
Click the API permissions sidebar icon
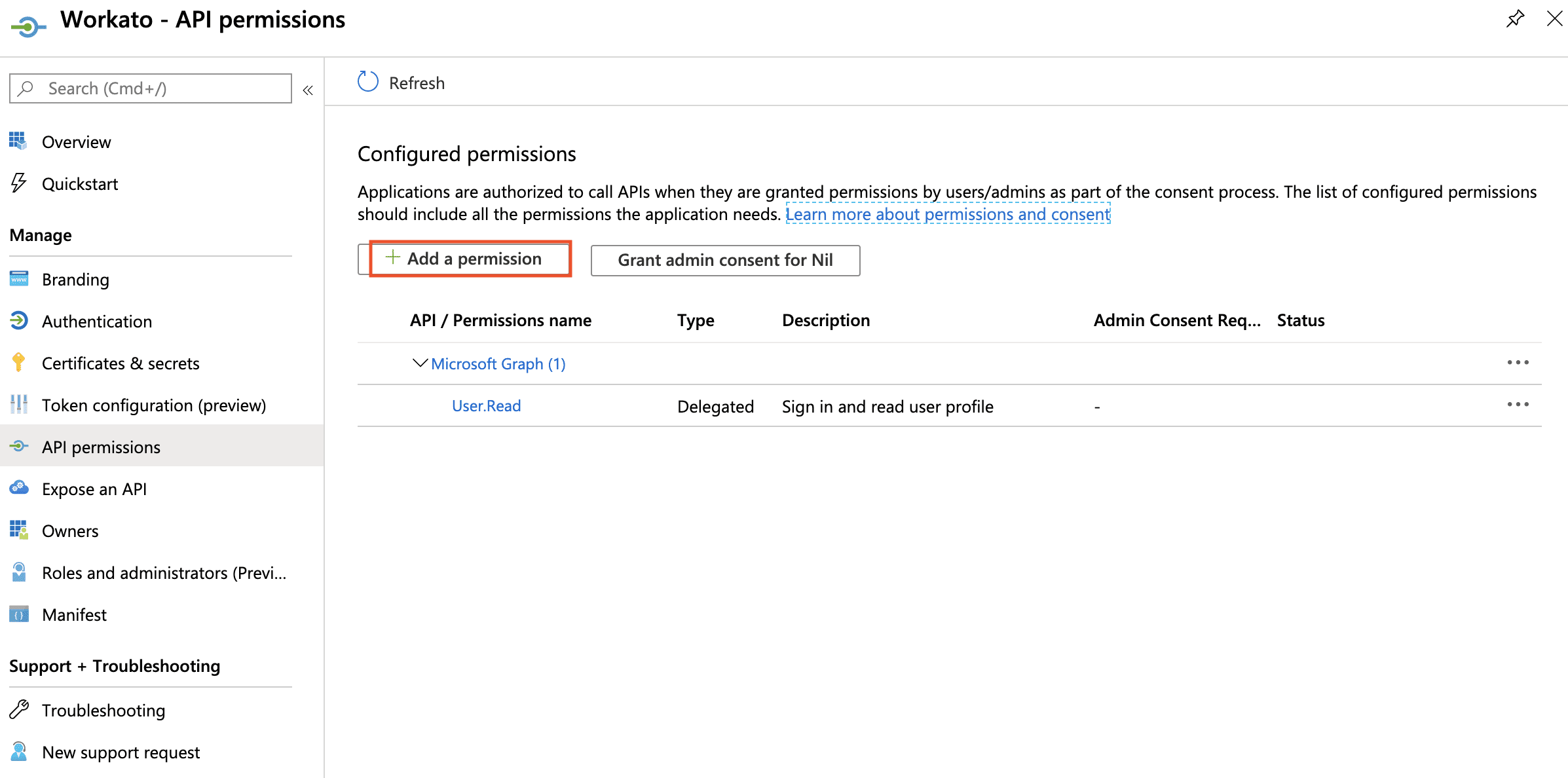click(x=18, y=447)
